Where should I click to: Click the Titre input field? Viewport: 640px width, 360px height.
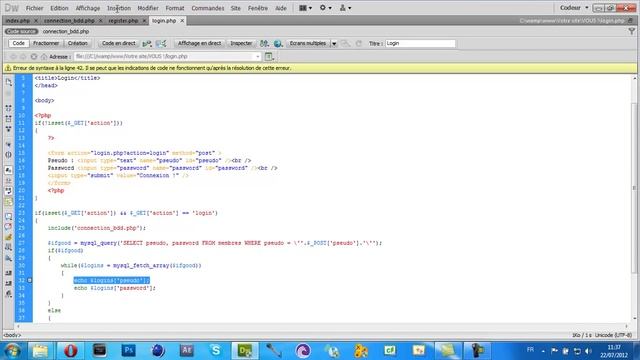coord(420,43)
